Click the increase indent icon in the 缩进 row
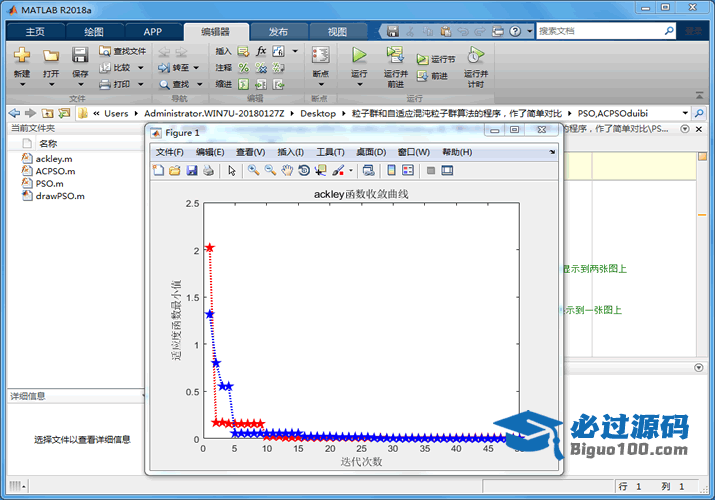Screen dimensions: 715x500 [261, 84]
